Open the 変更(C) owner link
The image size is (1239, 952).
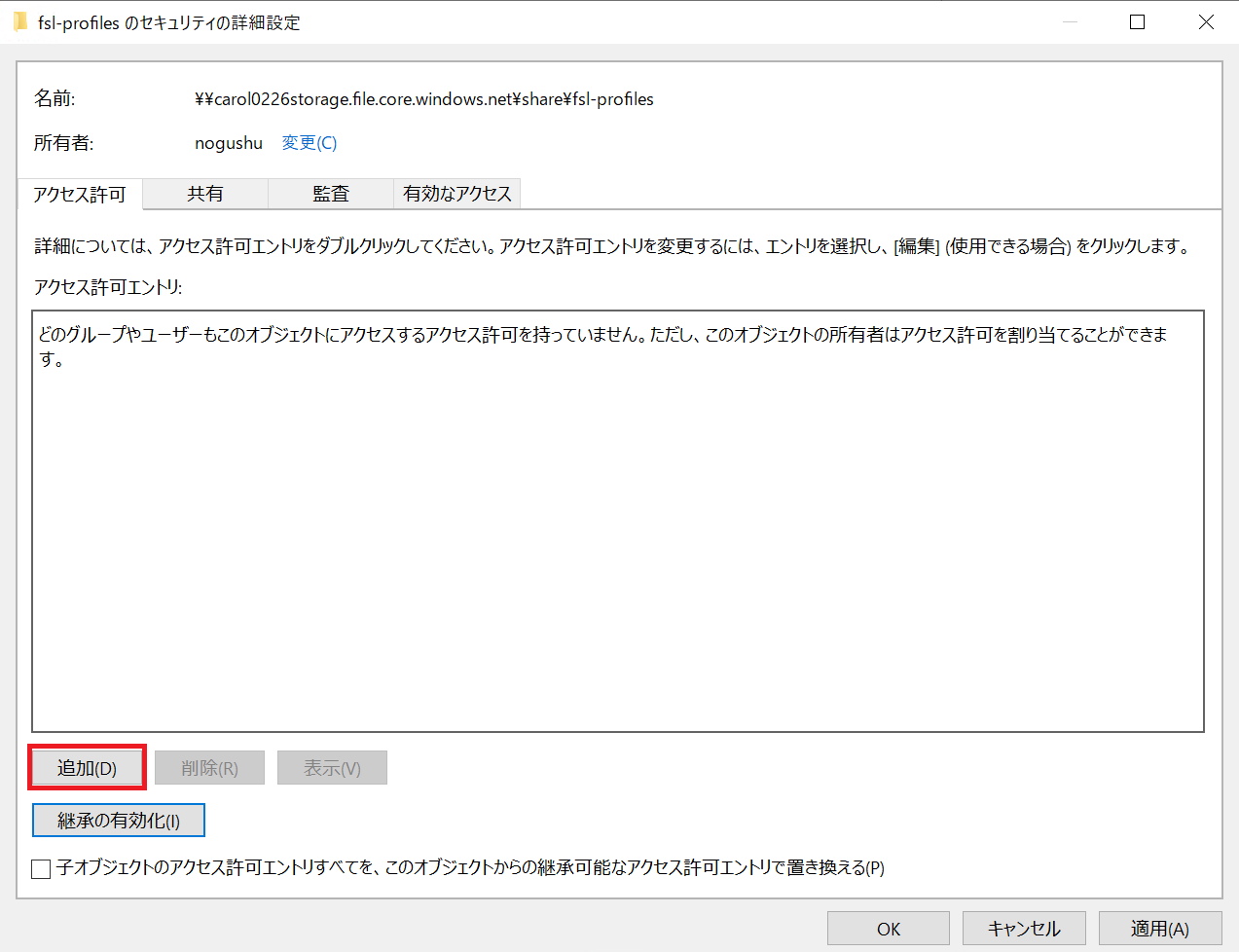(x=309, y=143)
